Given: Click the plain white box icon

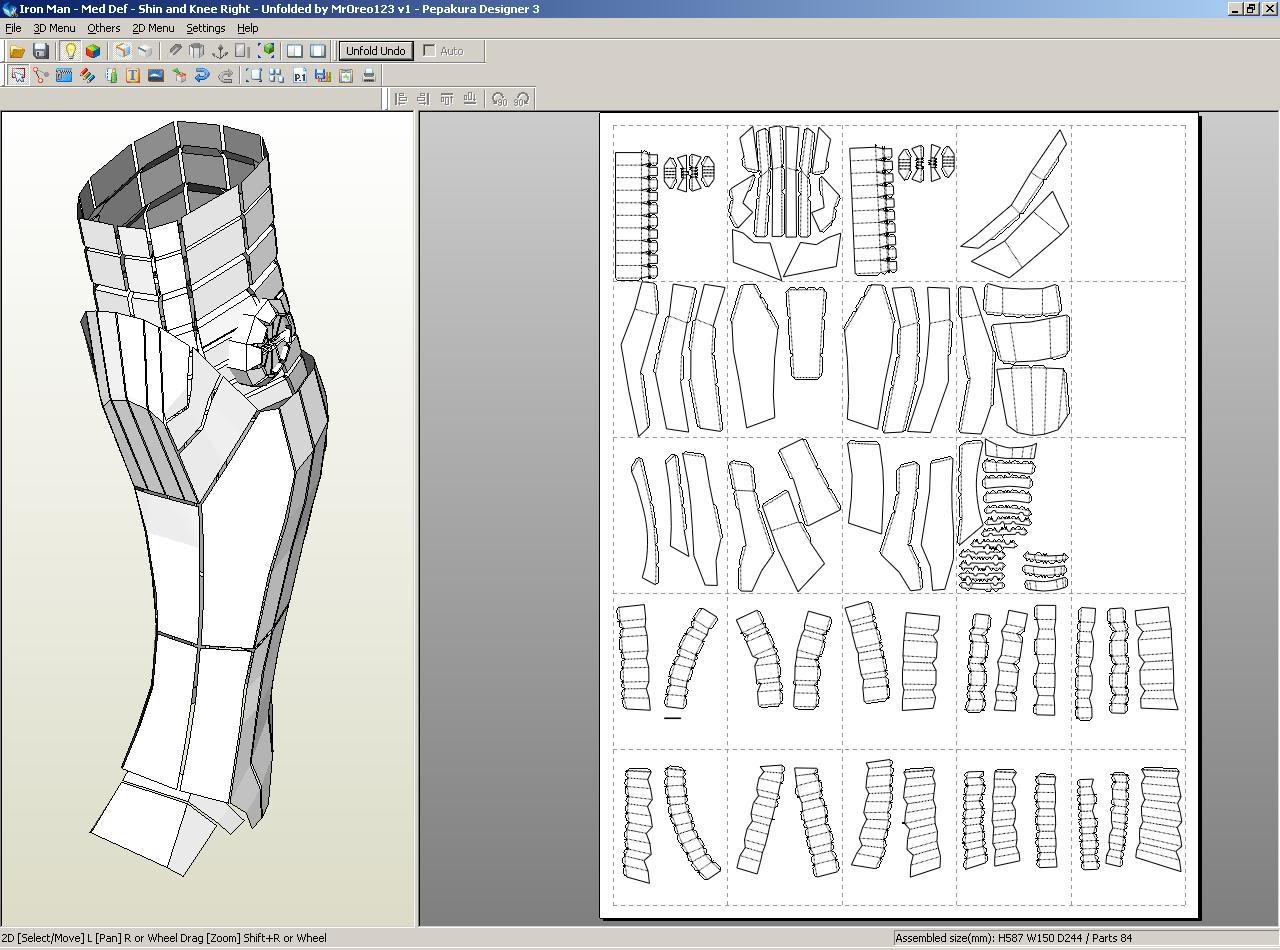Looking at the screenshot, I should [145, 51].
